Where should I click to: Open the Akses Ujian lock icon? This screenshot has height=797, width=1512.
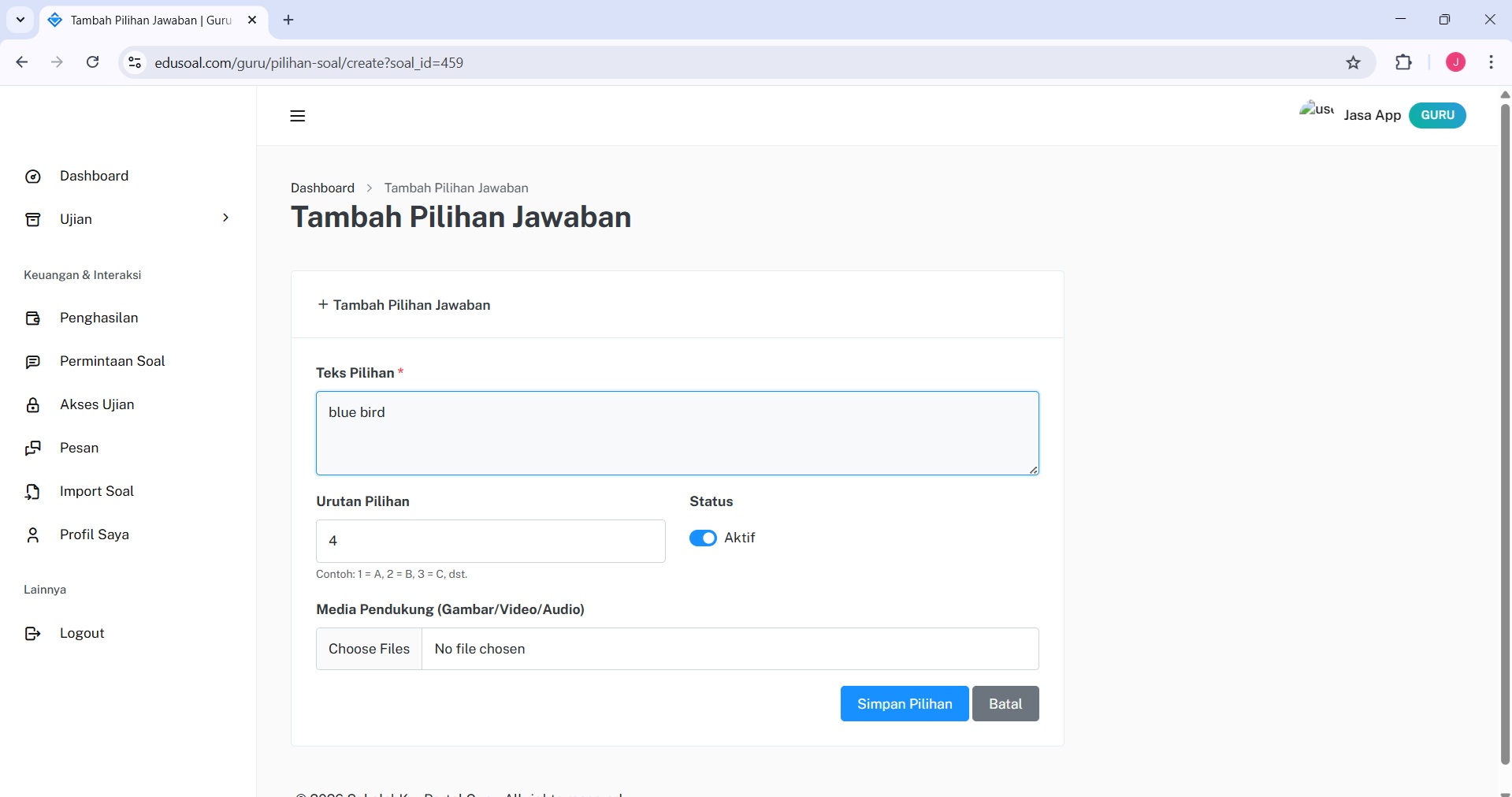coord(32,404)
